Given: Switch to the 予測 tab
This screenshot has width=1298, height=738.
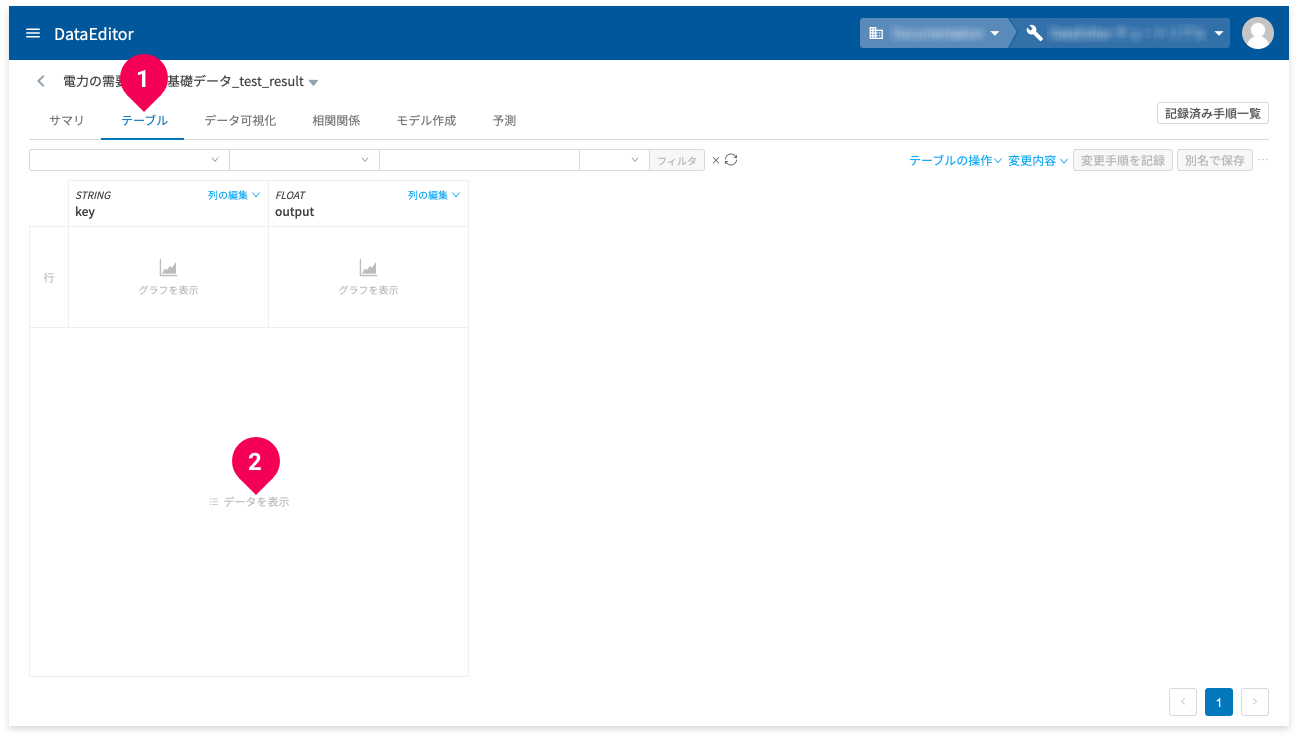Looking at the screenshot, I should pos(504,120).
